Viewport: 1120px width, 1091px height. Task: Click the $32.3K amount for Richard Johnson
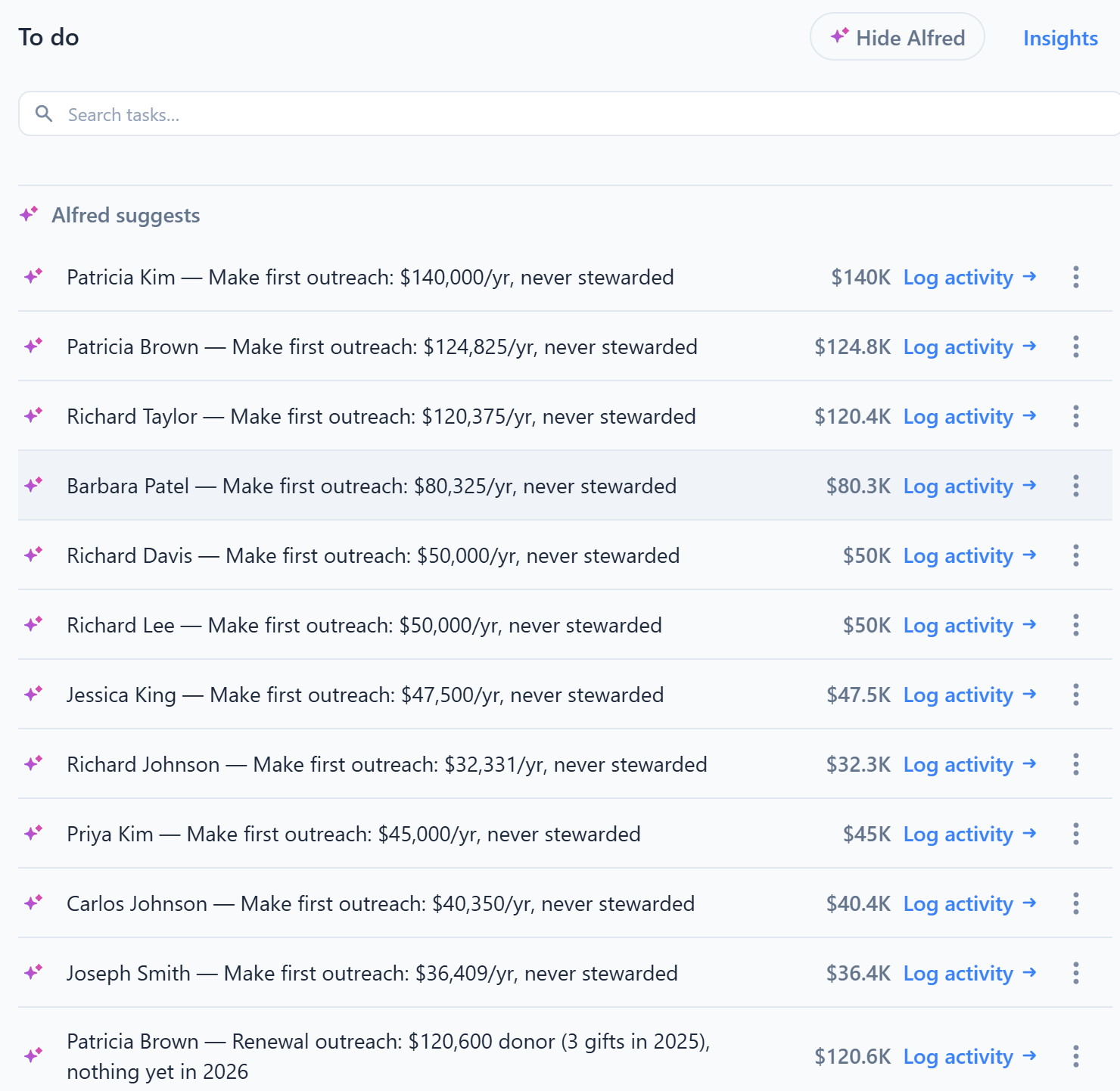pyautogui.click(x=859, y=764)
